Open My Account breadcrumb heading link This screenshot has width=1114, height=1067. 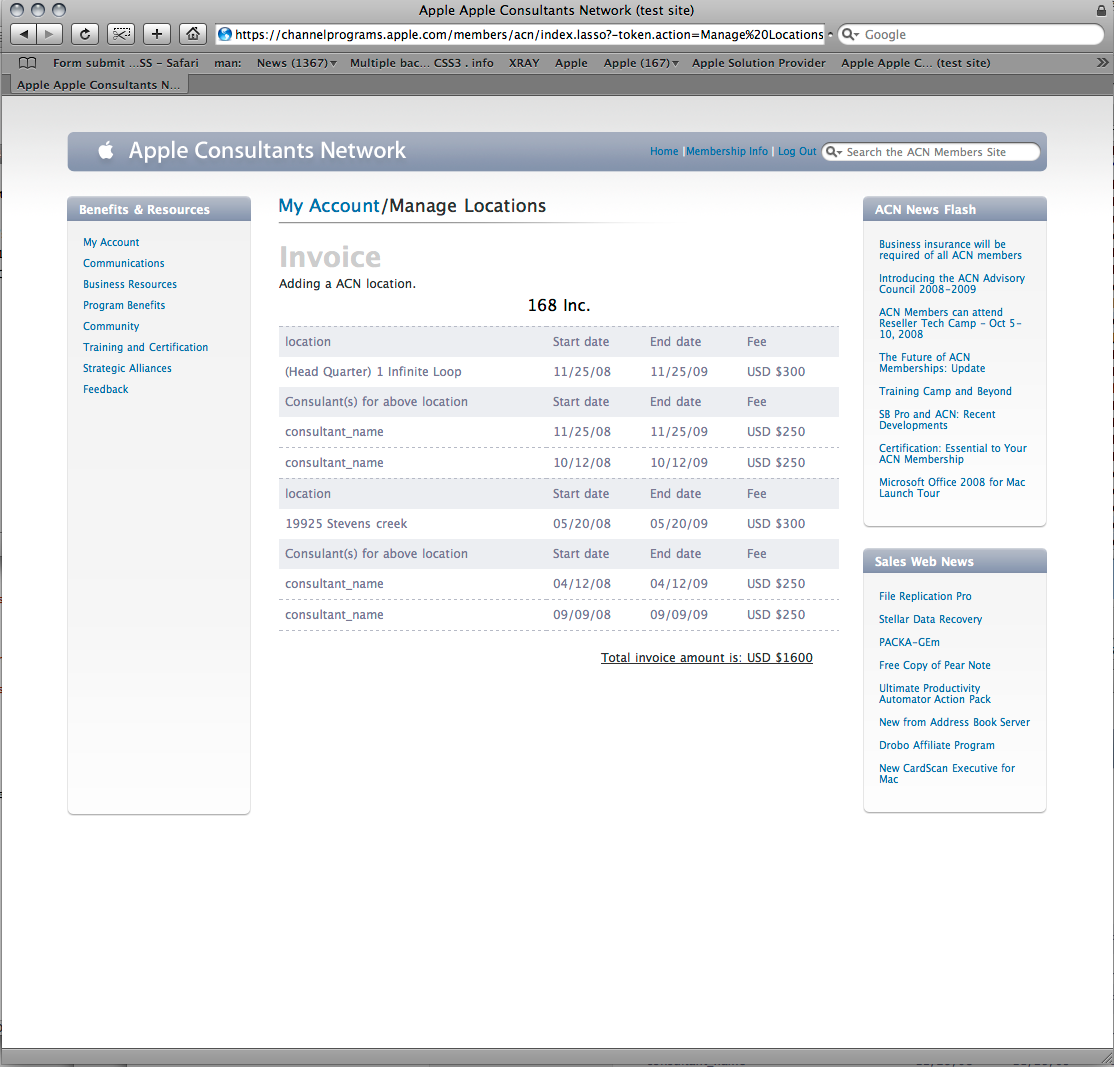click(x=329, y=206)
